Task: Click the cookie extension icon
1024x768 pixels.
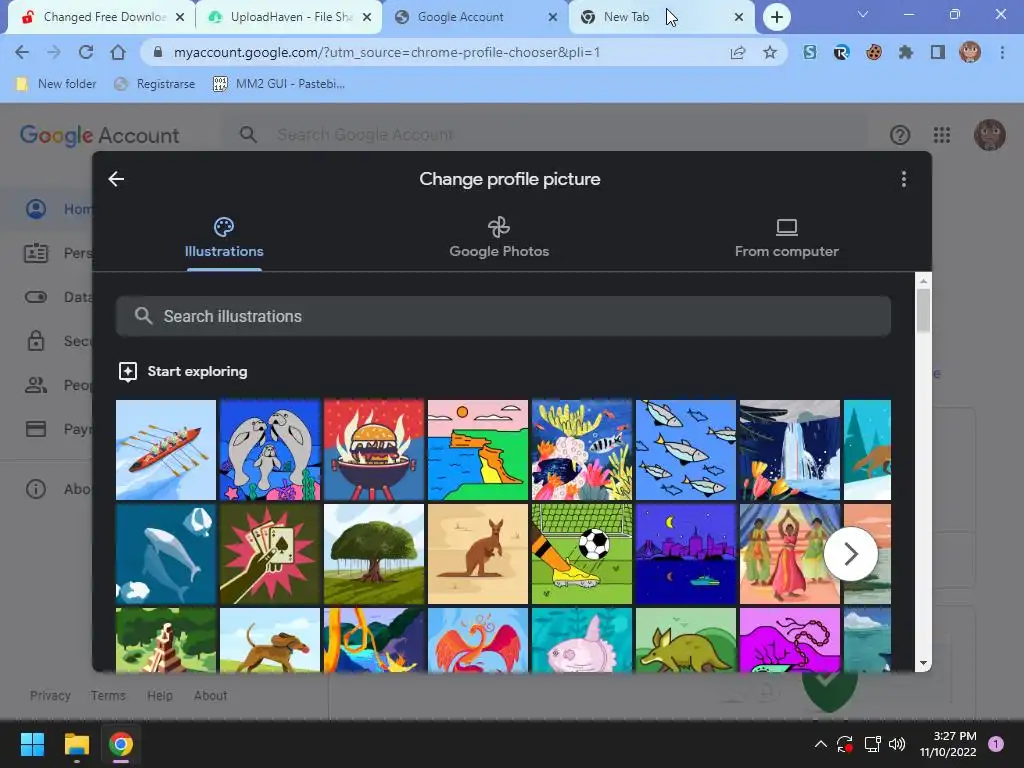Action: [x=874, y=52]
